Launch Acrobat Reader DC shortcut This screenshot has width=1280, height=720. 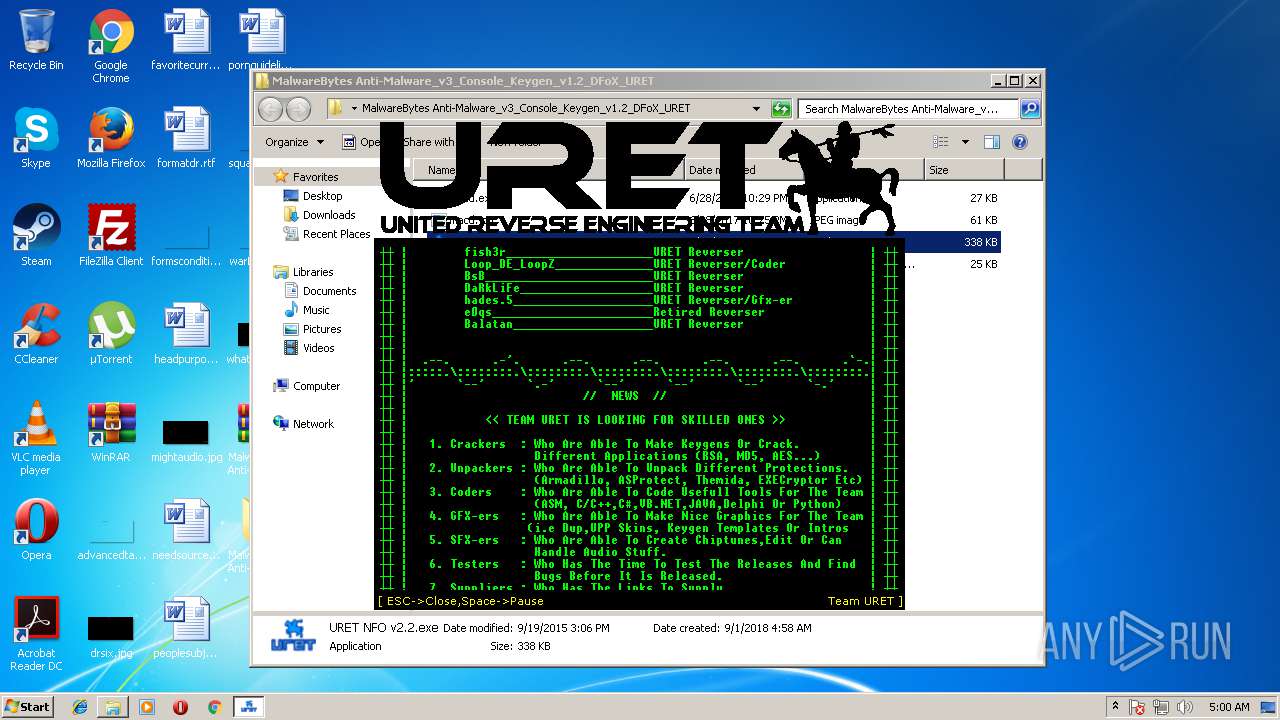(x=36, y=635)
